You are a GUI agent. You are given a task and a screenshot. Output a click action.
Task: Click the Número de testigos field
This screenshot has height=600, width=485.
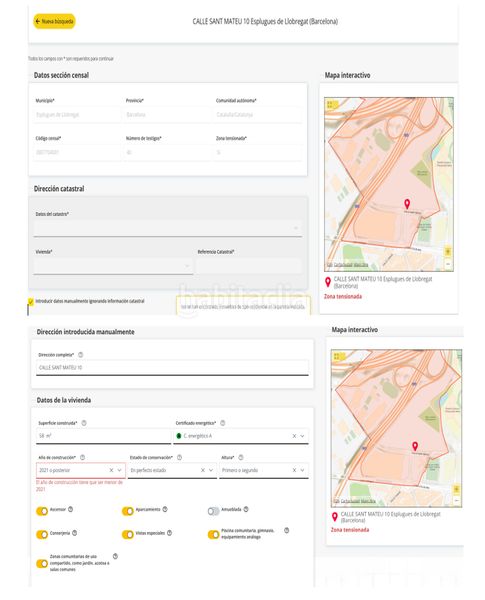pyautogui.click(x=167, y=152)
